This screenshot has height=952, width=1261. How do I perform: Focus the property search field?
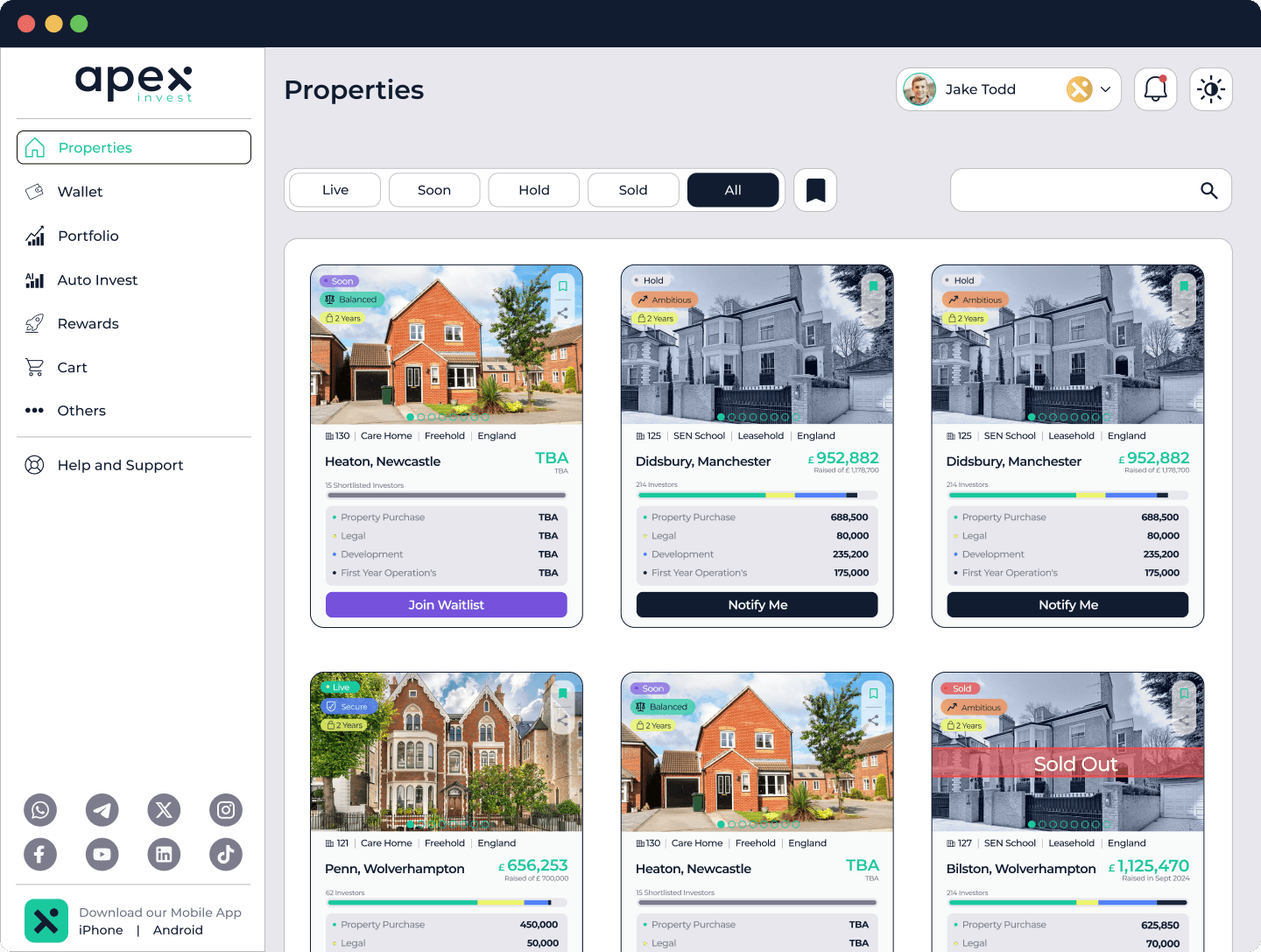point(1091,190)
